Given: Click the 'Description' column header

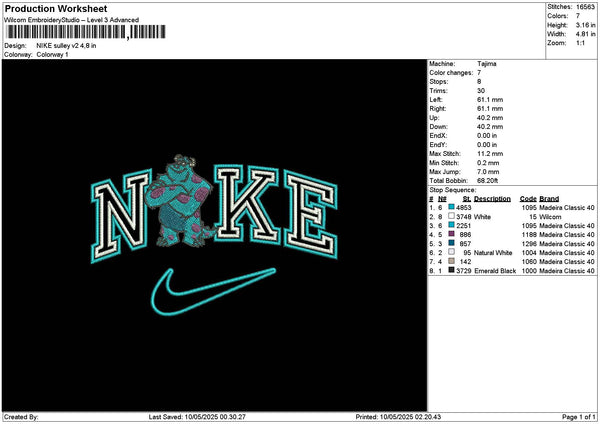Looking at the screenshot, I should coord(492,199).
